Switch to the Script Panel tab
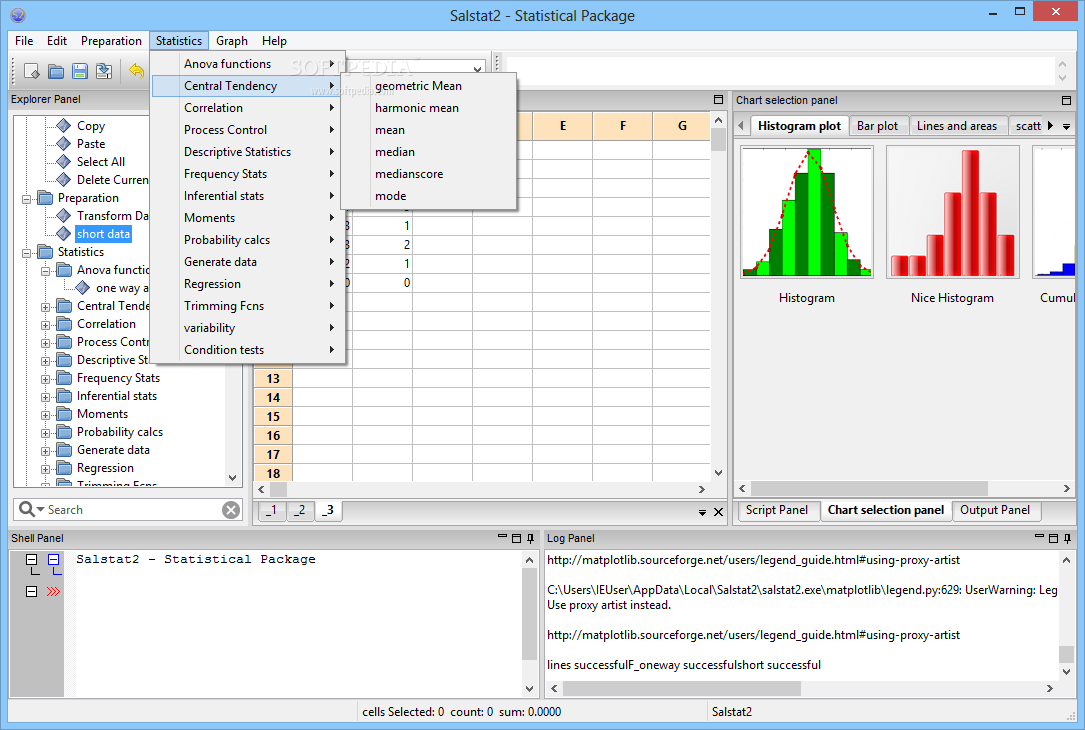 pos(776,510)
